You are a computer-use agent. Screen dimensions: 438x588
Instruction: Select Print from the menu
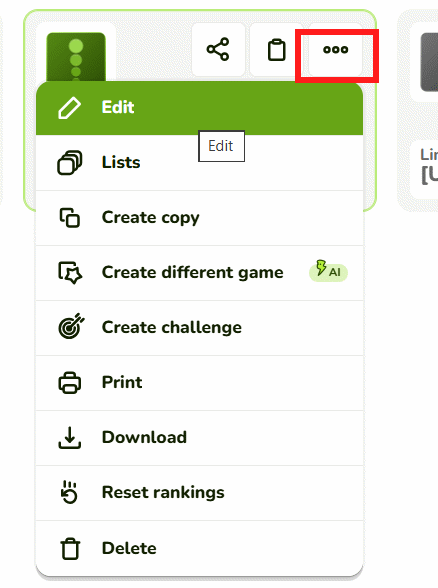[x=200, y=383]
